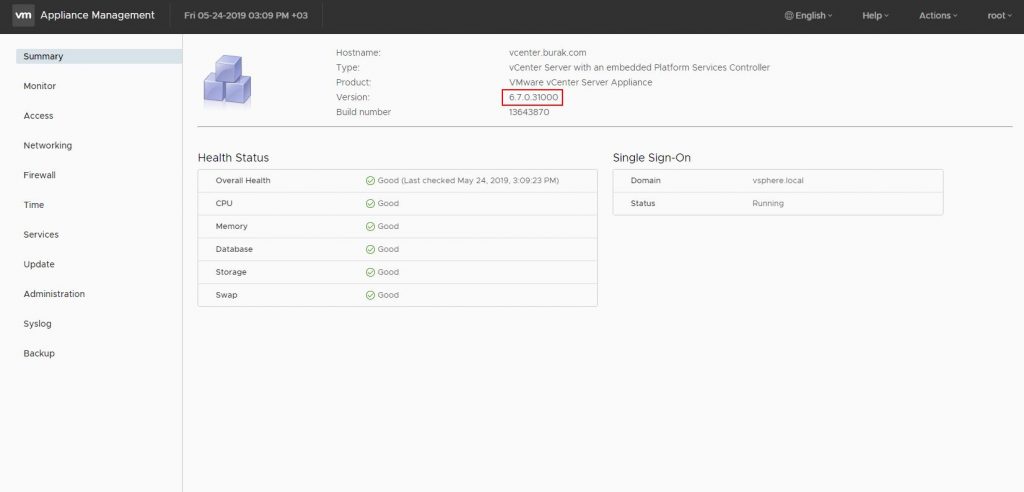Go to the Access section
Viewport: 1024px width, 492px height.
pos(39,116)
